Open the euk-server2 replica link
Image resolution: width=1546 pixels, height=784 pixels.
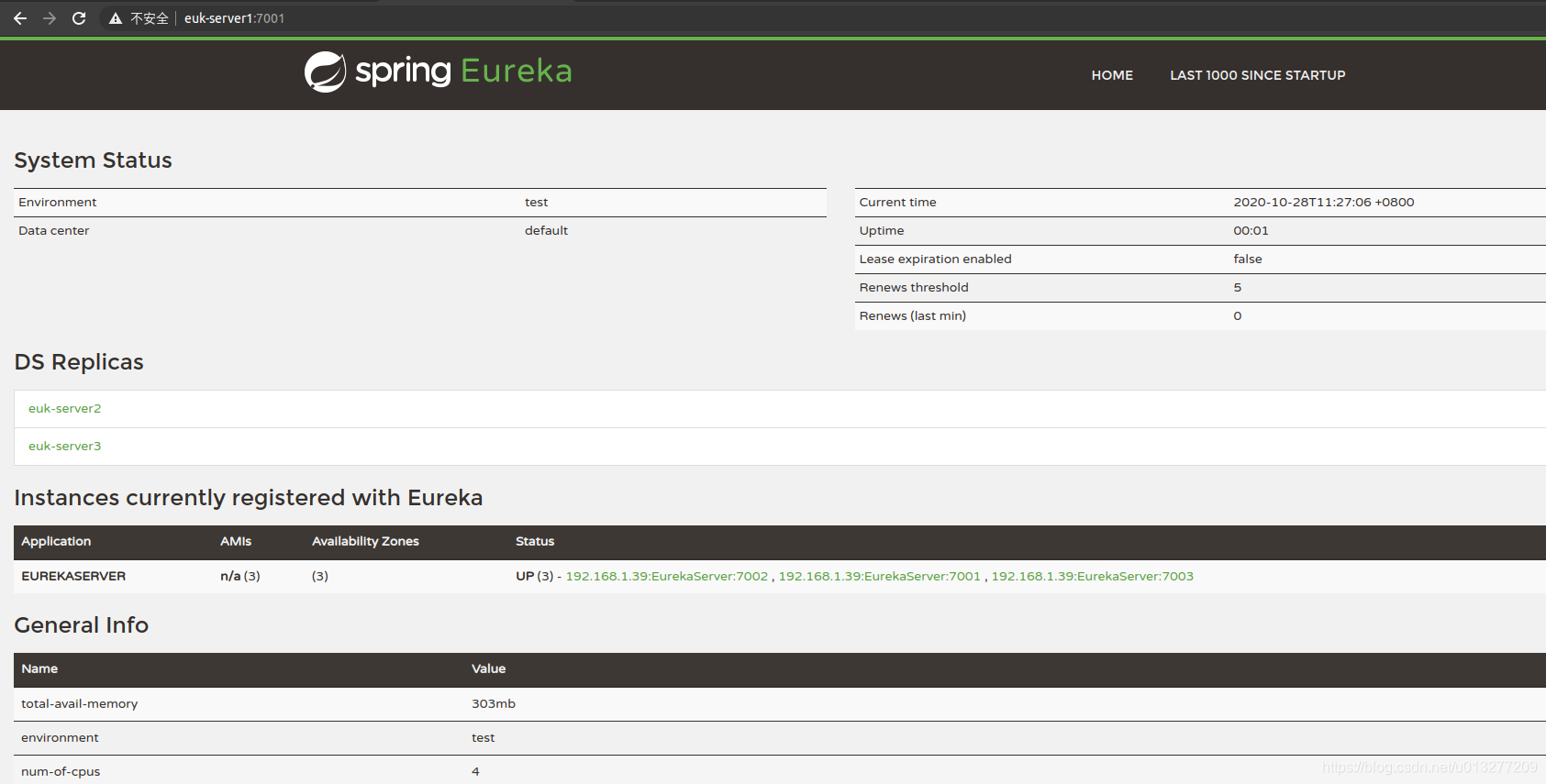64,409
